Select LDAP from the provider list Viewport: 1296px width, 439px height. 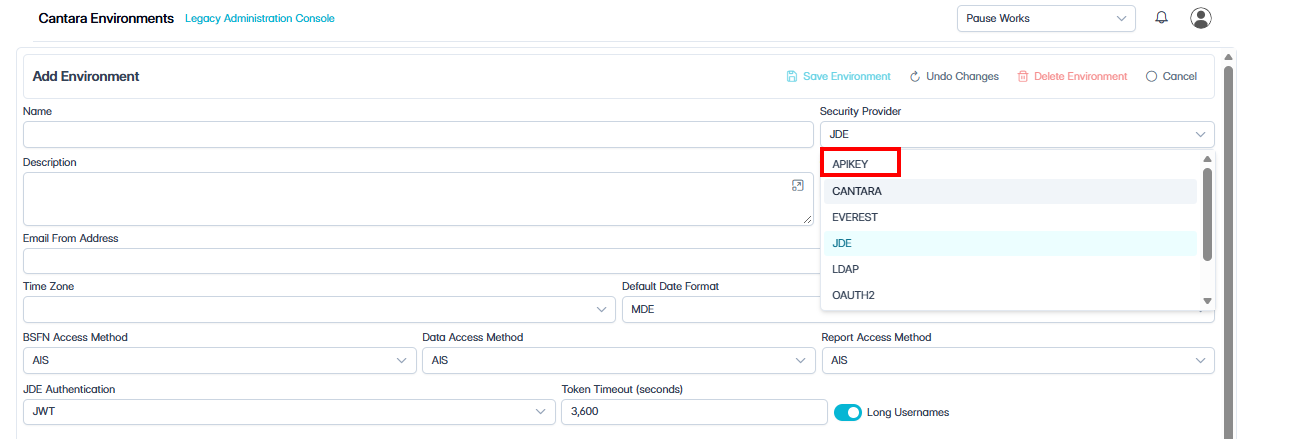click(1010, 269)
